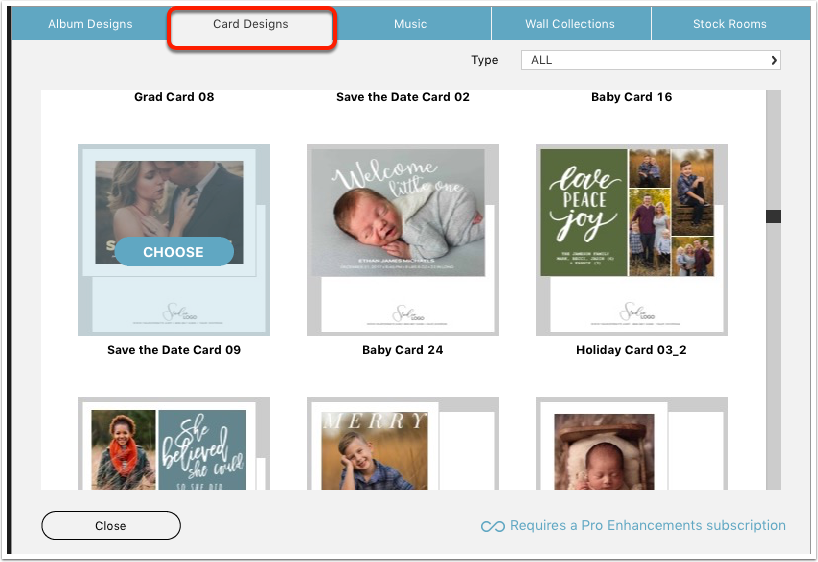
Task: Click the CHOOSE button on Save the Date Card 09
Action: [x=174, y=252]
